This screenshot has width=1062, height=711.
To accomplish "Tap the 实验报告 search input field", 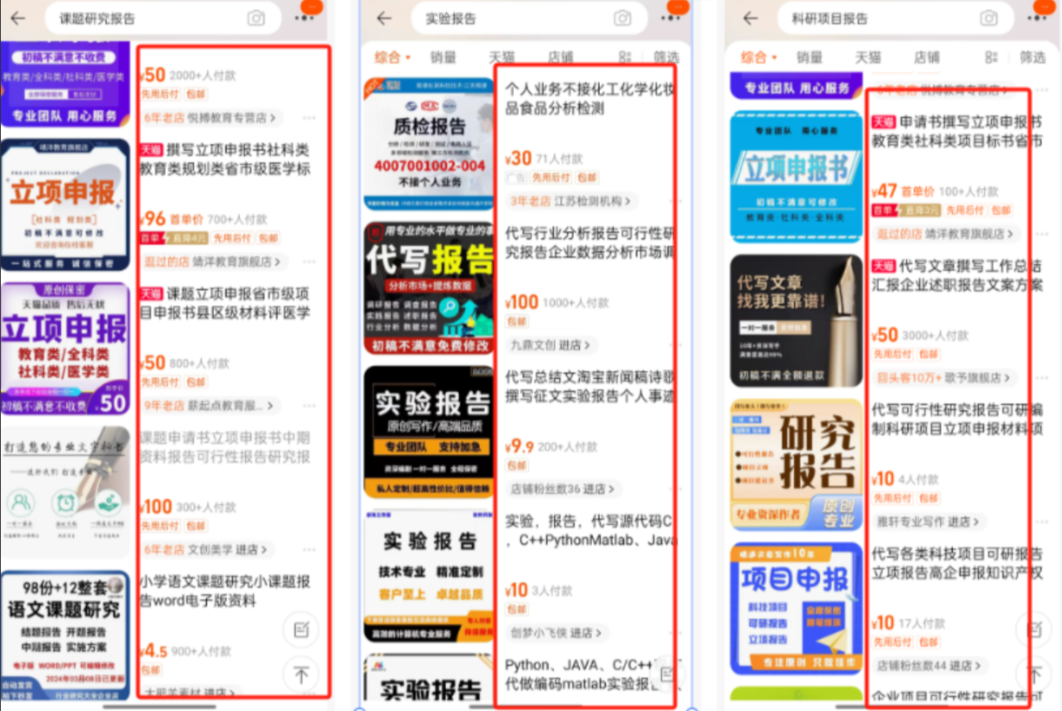I will pos(500,18).
